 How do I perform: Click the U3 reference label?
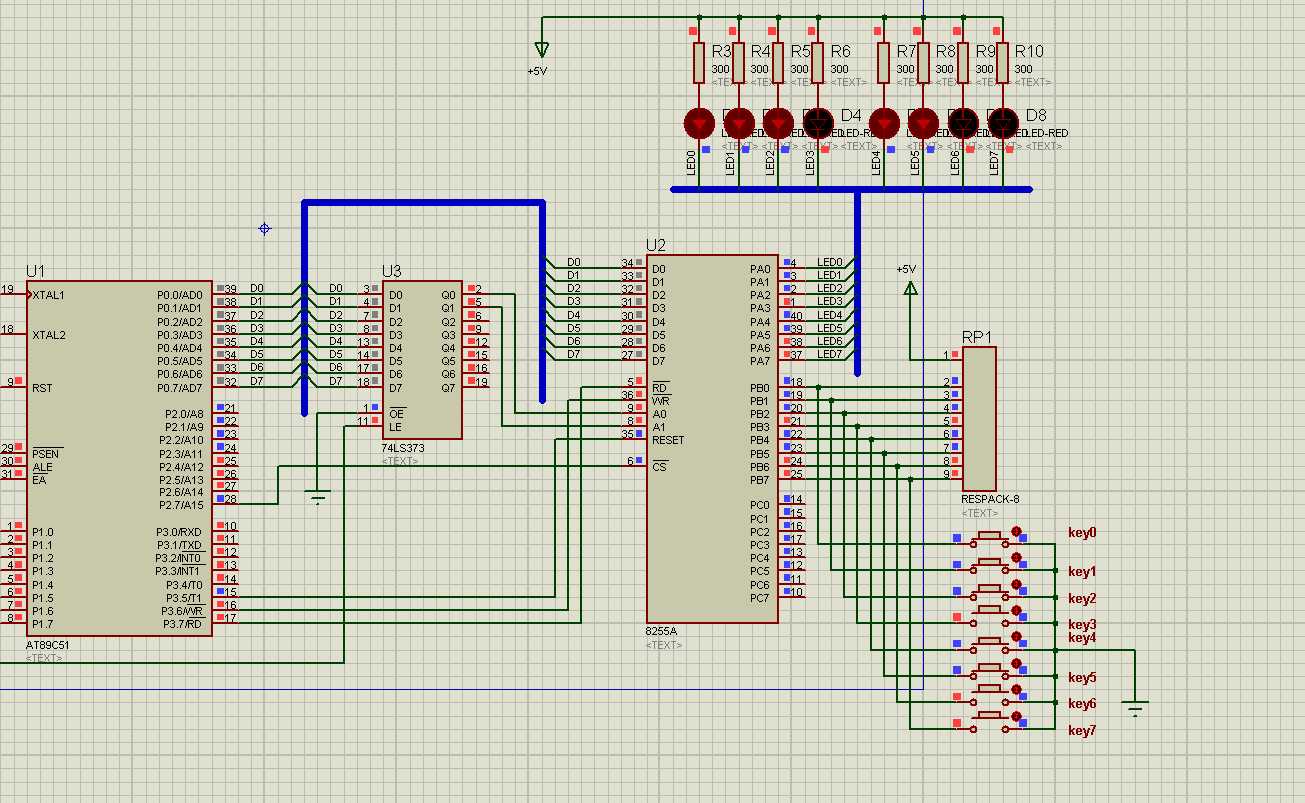[392, 271]
